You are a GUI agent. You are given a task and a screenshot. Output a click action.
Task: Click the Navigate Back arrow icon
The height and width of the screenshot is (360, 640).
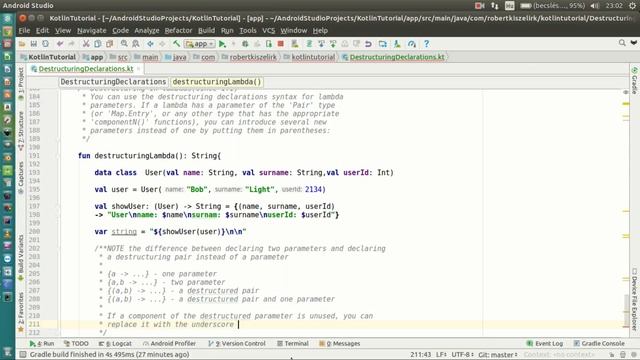click(x=150, y=44)
